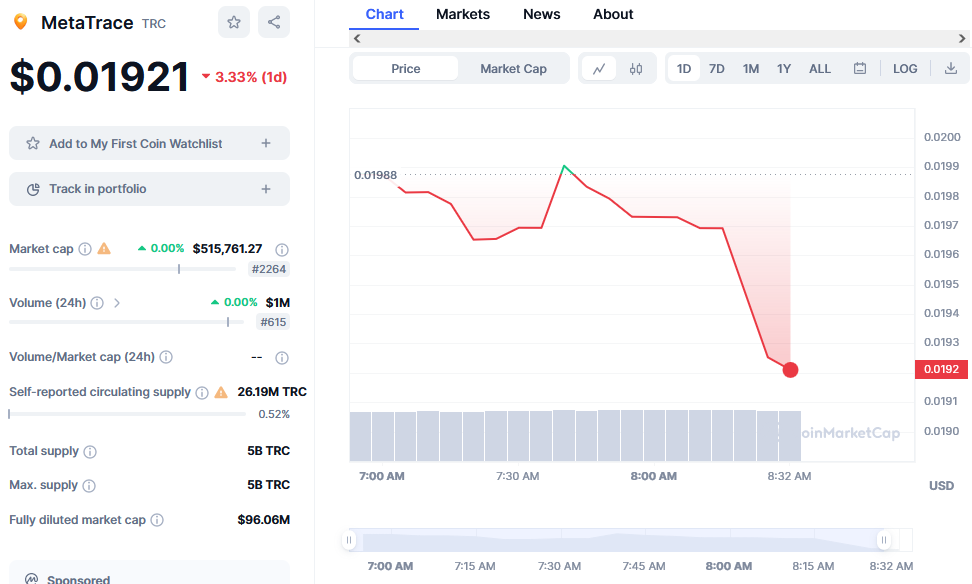Click the 0.01988 opening price label
Image resolution: width=972 pixels, height=584 pixels.
coord(375,175)
